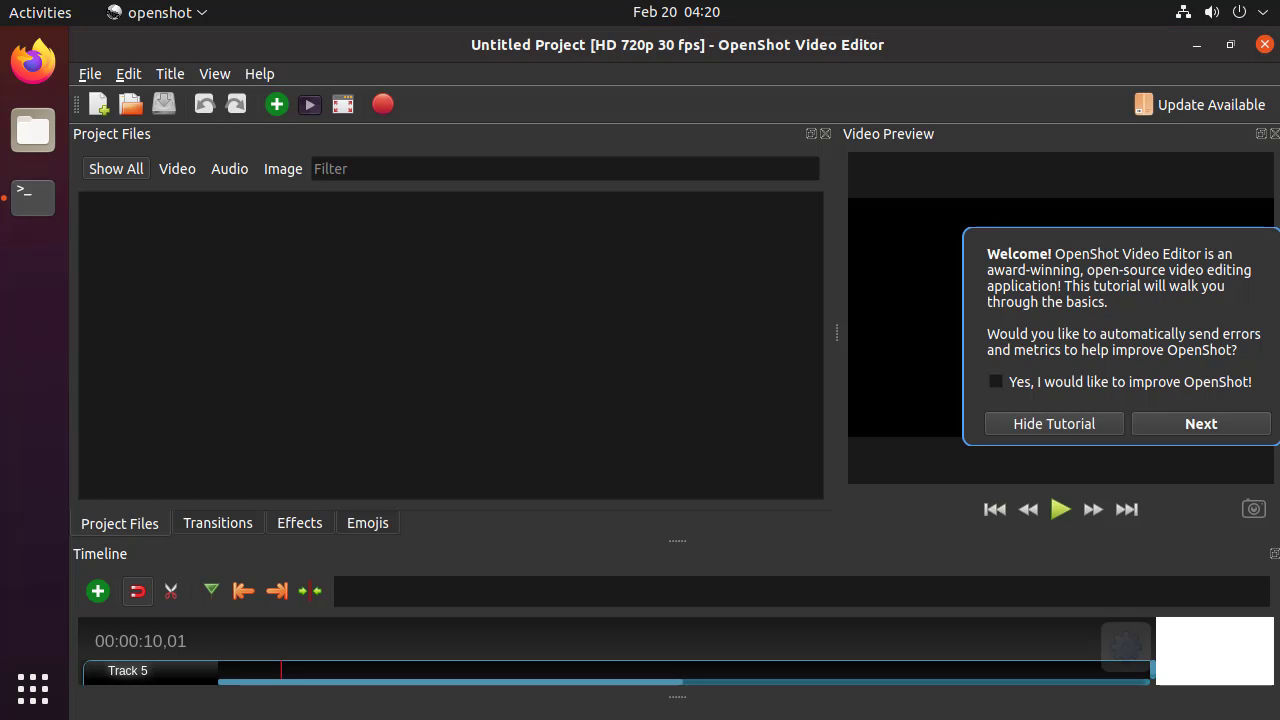1280x720 pixels.
Task: Click the fast forward playback button
Action: coord(1094,509)
